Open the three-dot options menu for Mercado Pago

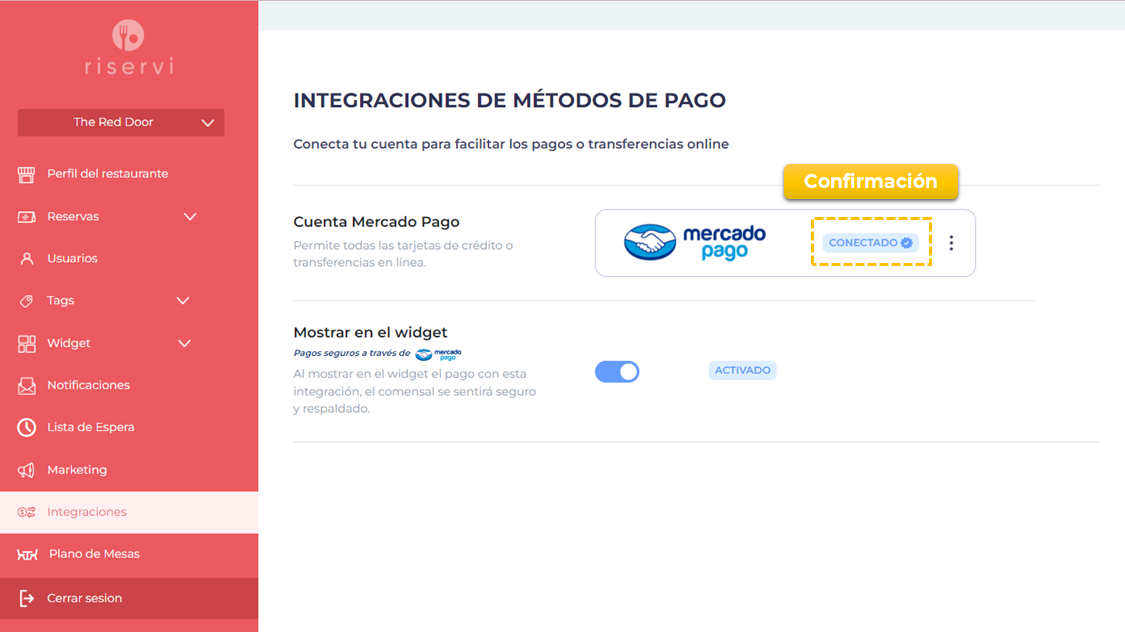point(951,243)
